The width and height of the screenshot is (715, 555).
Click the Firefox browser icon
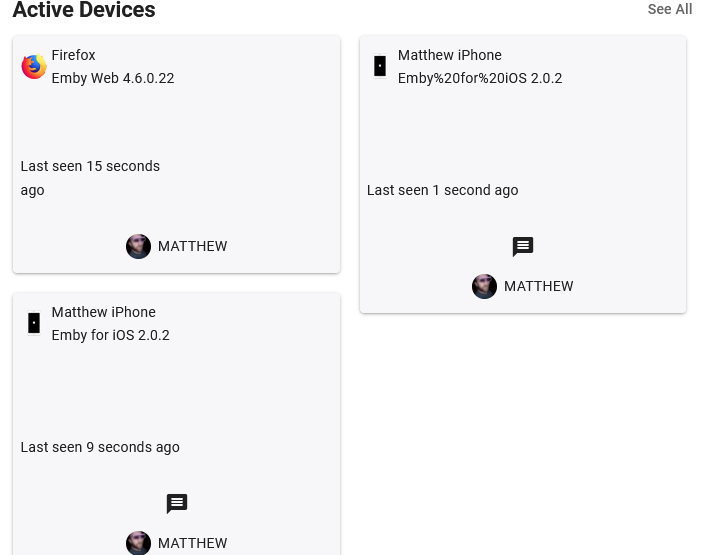(x=34, y=67)
